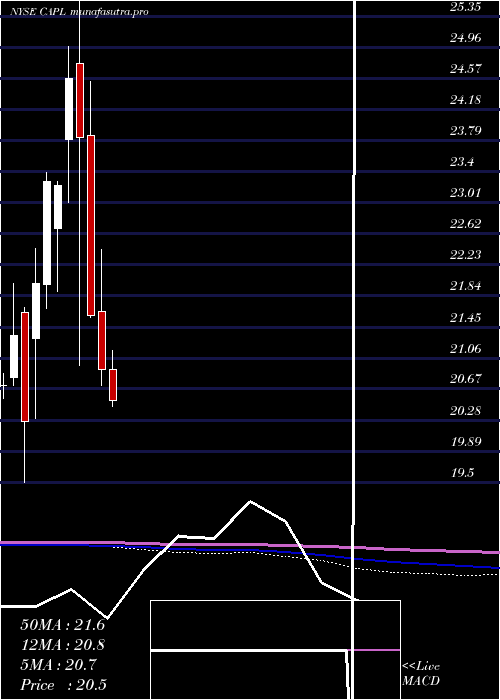Select the tallest red candlestick body

(x=91, y=225)
